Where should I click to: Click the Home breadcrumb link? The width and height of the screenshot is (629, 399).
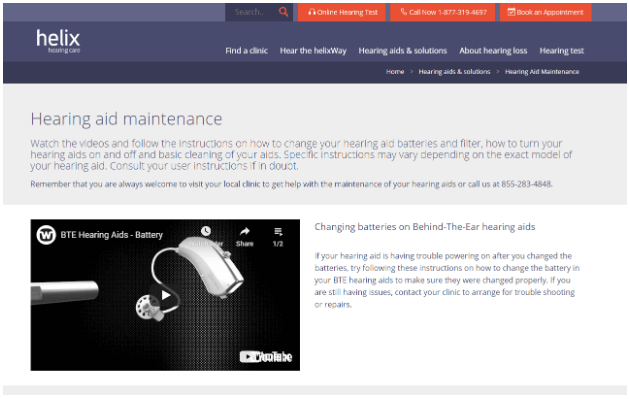click(x=395, y=72)
